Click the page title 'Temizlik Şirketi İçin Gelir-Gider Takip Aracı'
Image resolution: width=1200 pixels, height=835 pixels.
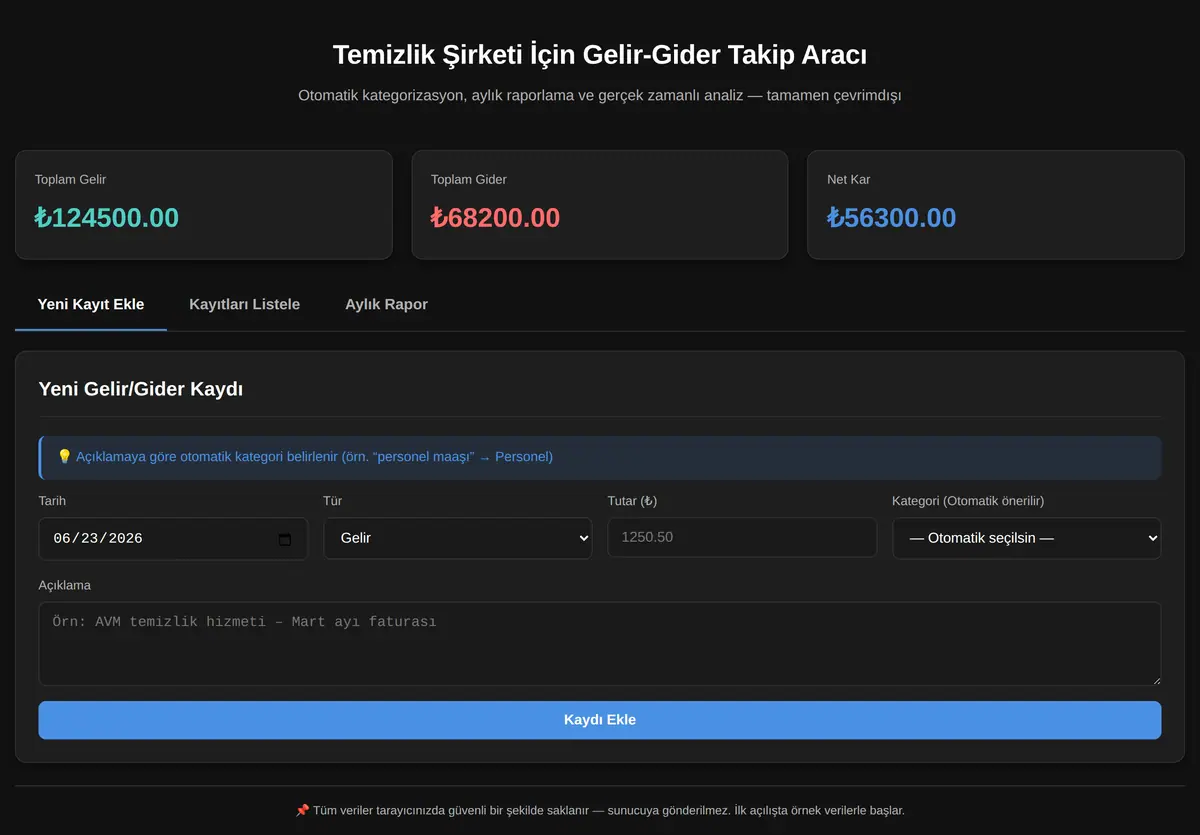tap(600, 54)
